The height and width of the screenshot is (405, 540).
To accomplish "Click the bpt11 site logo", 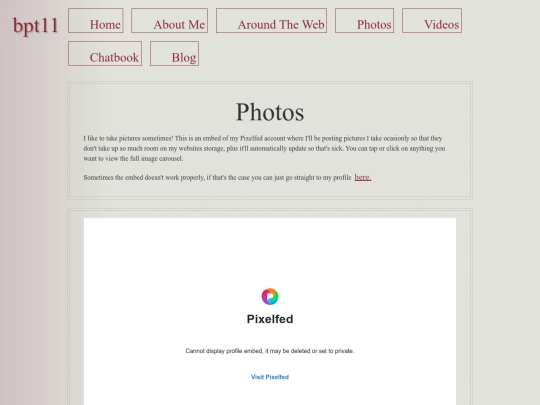I will click(35, 25).
